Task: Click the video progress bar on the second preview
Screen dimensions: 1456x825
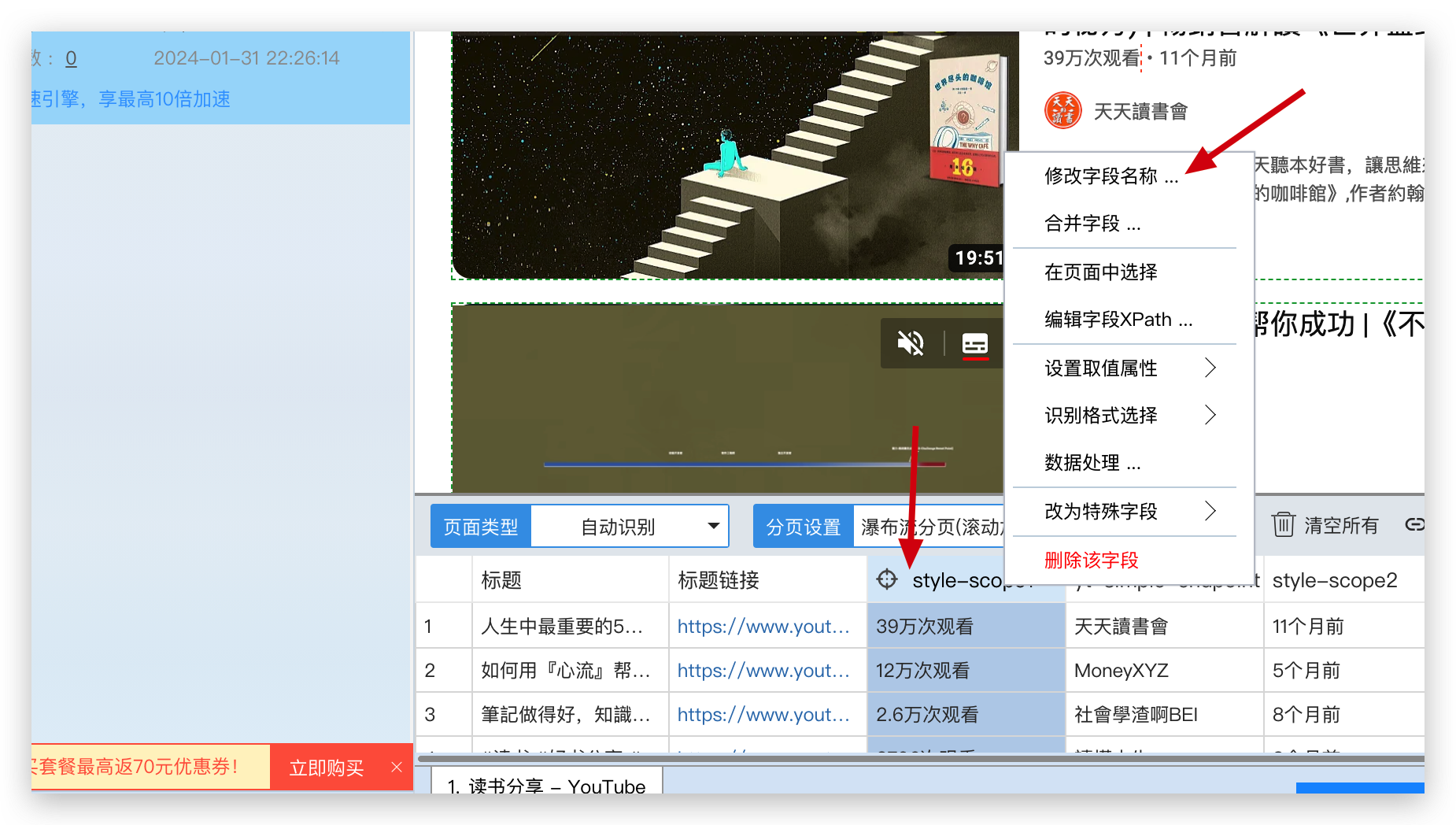Action: [744, 464]
